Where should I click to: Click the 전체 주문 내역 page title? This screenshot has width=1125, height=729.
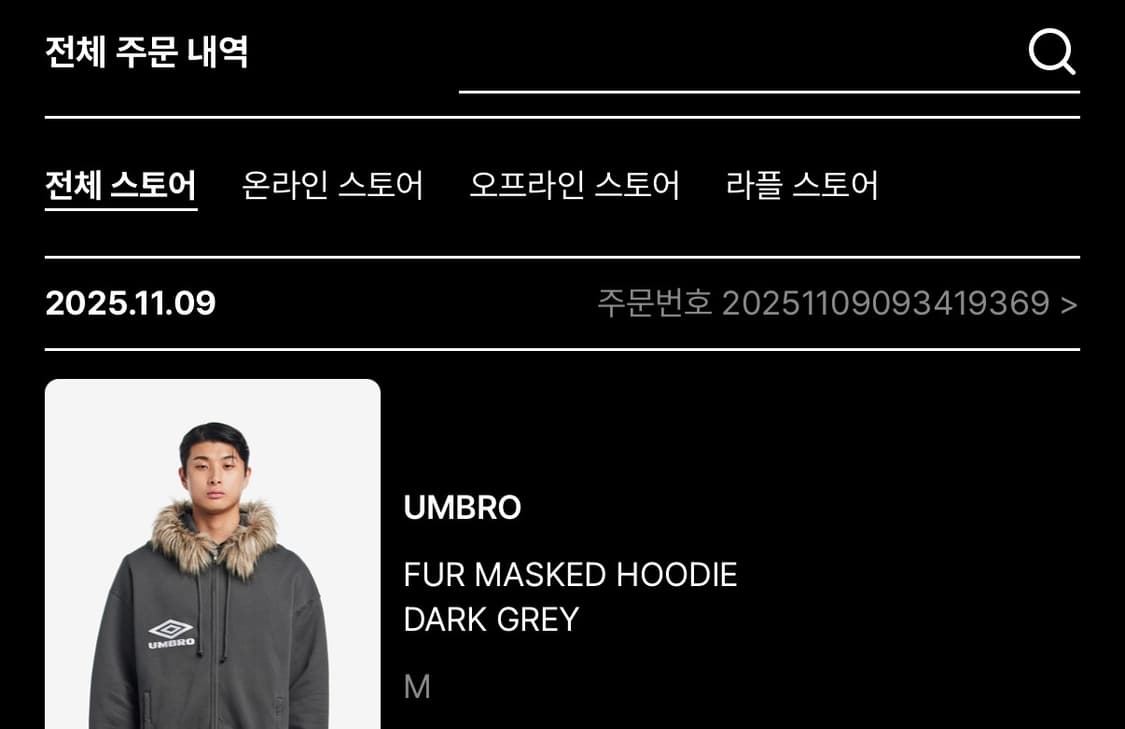pyautogui.click(x=146, y=52)
